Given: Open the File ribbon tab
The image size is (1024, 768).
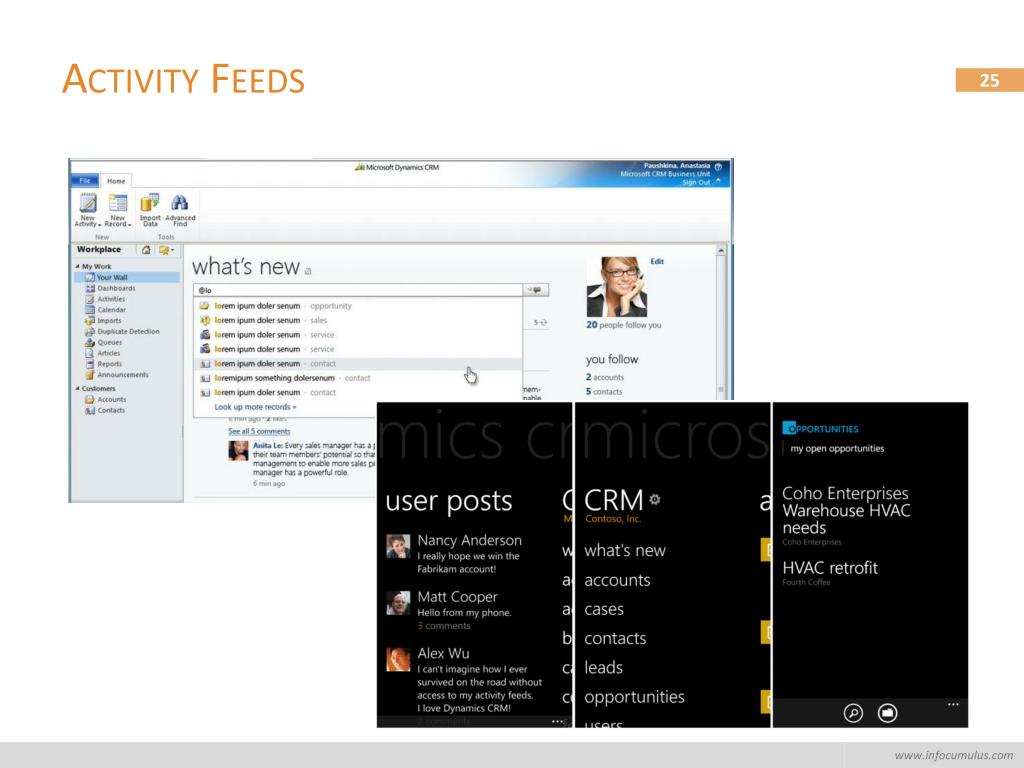Looking at the screenshot, I should pyautogui.click(x=85, y=180).
